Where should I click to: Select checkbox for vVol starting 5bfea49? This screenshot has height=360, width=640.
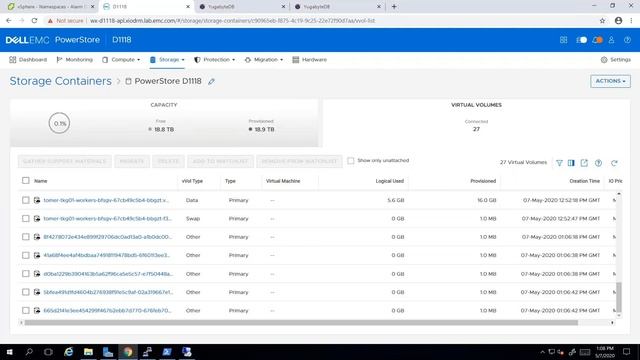click(26, 292)
